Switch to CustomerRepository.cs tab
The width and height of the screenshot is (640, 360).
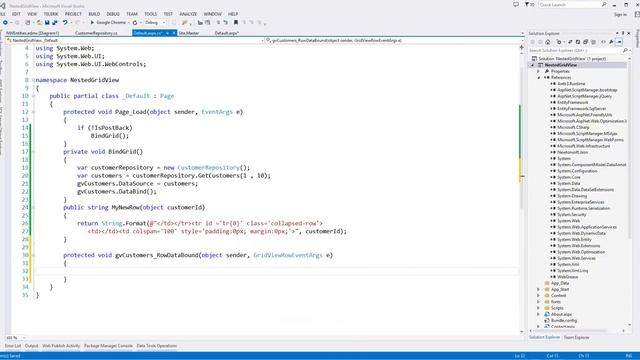pyautogui.click(x=96, y=33)
